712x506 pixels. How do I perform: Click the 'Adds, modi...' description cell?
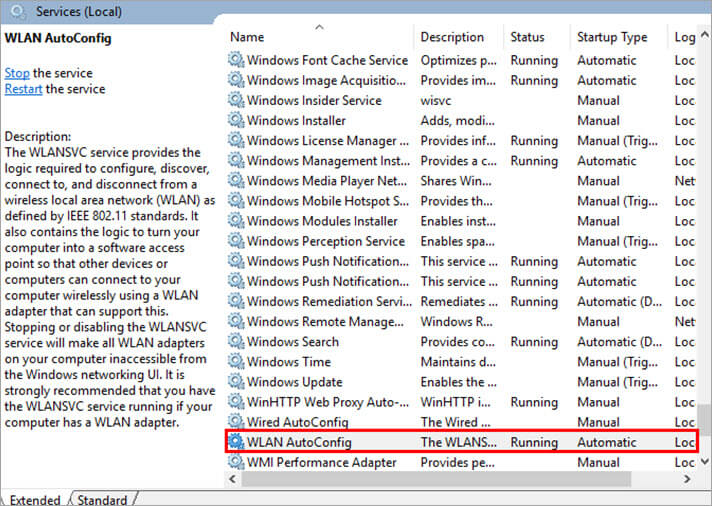pos(458,120)
